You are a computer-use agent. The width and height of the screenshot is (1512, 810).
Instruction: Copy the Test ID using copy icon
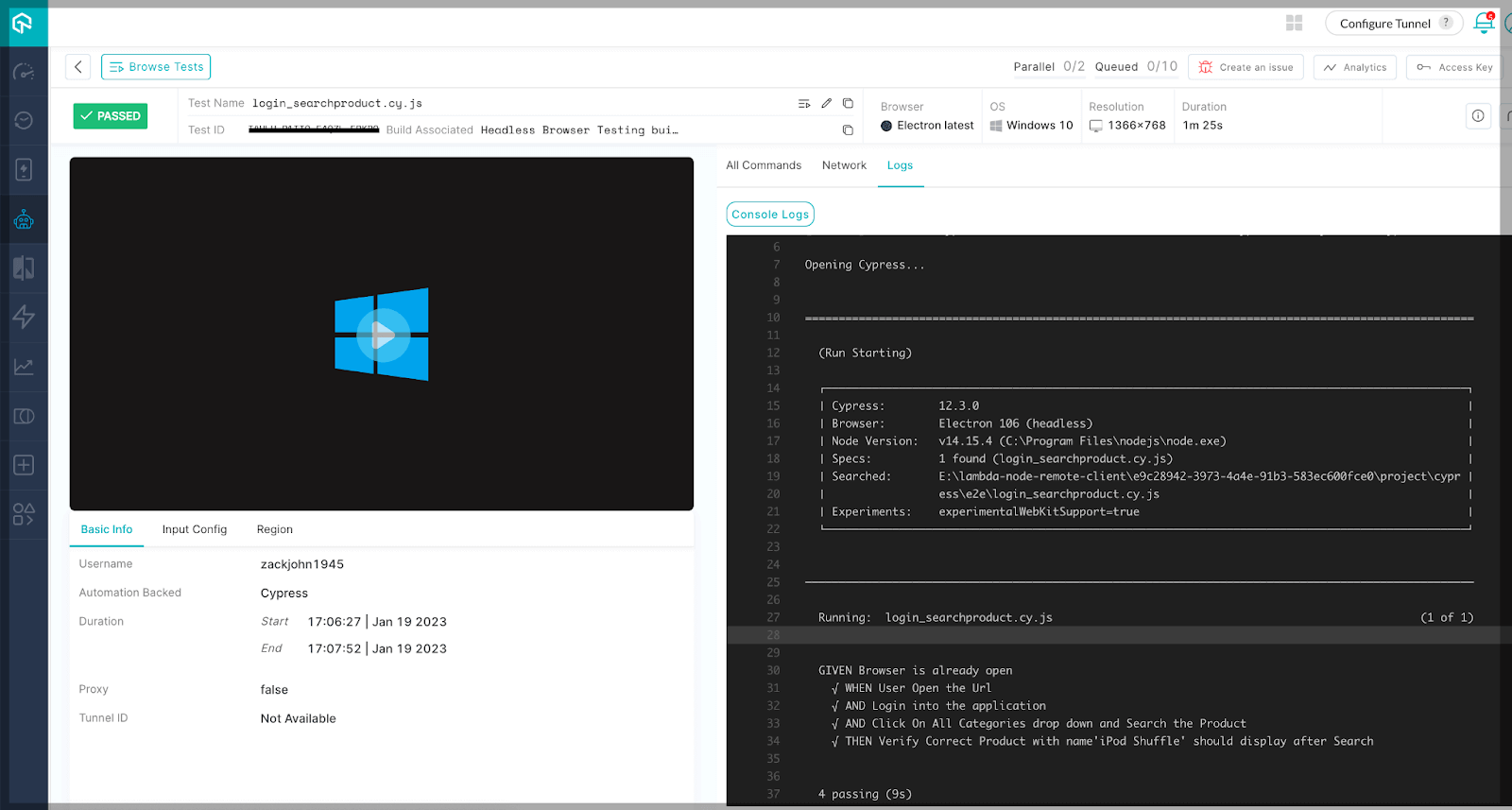(848, 130)
